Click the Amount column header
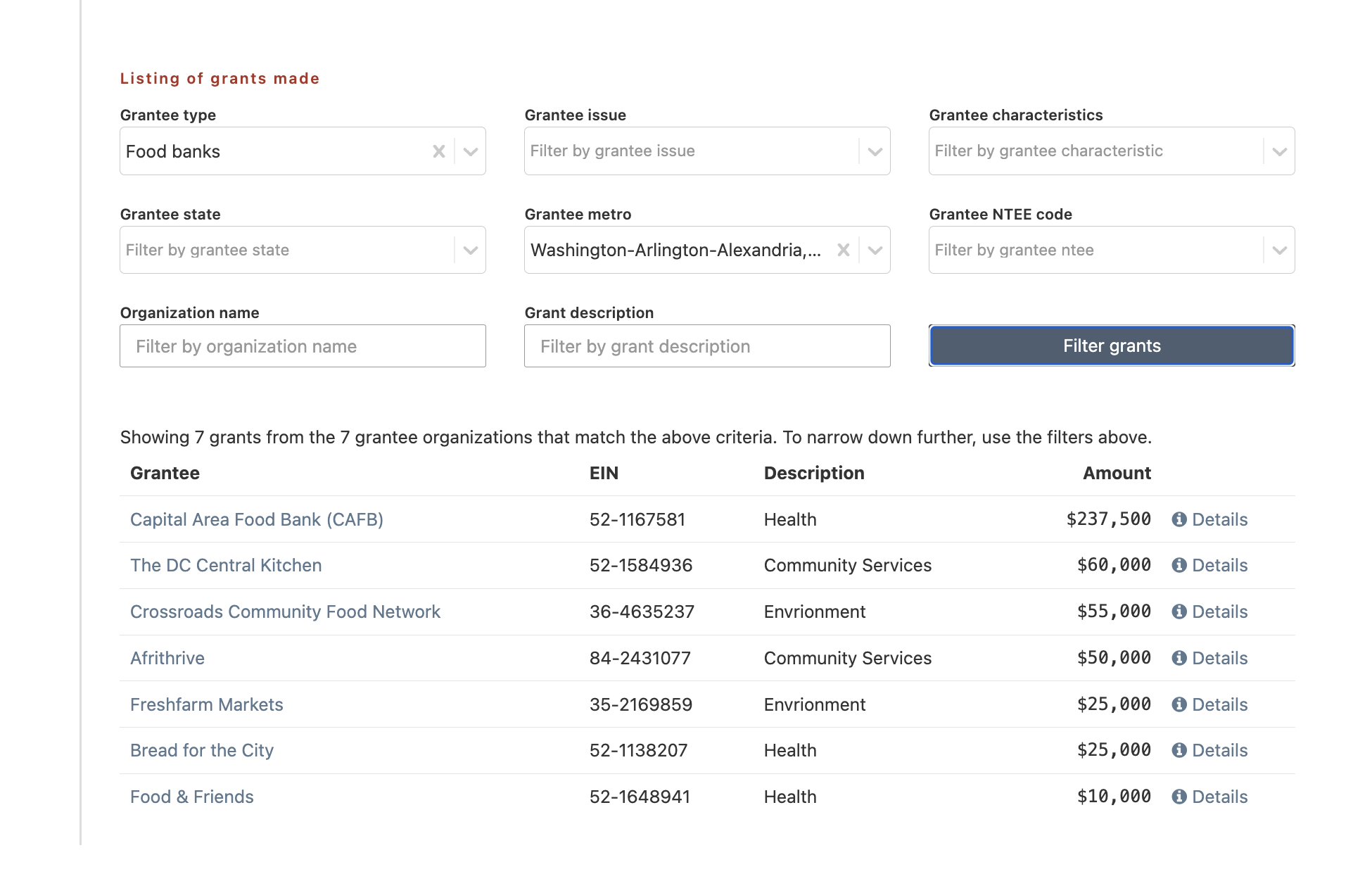1372x874 pixels. 1117,473
